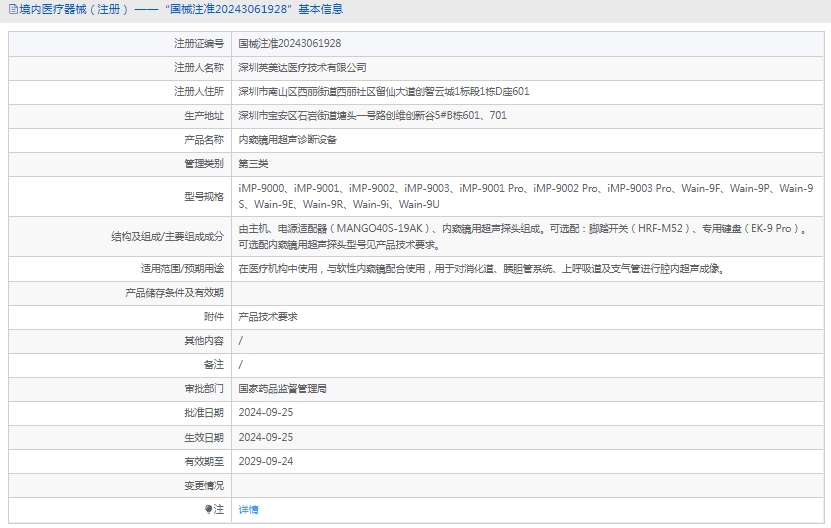Screen dimensions: 831x528
Task: Click the 有效期至 date 2029-09-24
Action: click(x=265, y=461)
